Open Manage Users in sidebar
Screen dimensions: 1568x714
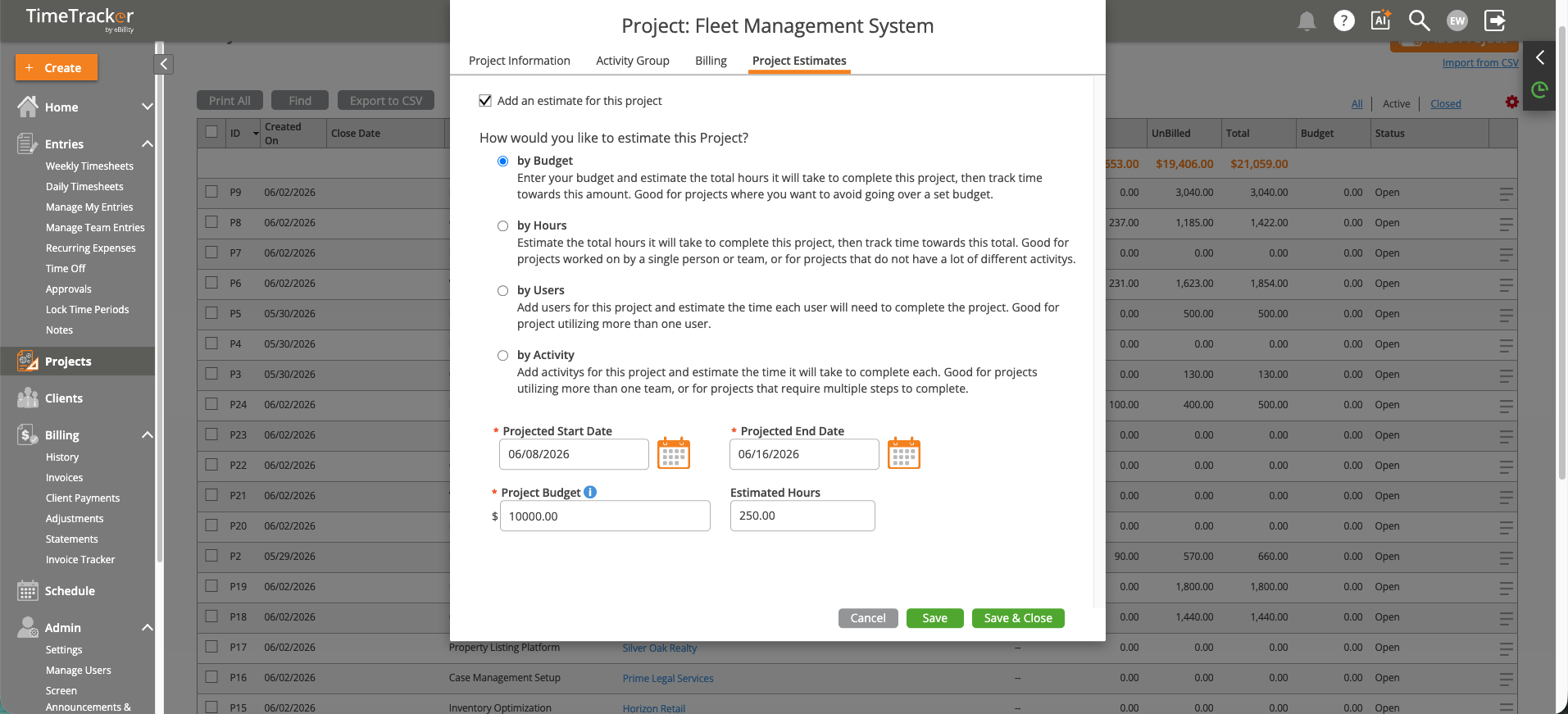(x=79, y=670)
